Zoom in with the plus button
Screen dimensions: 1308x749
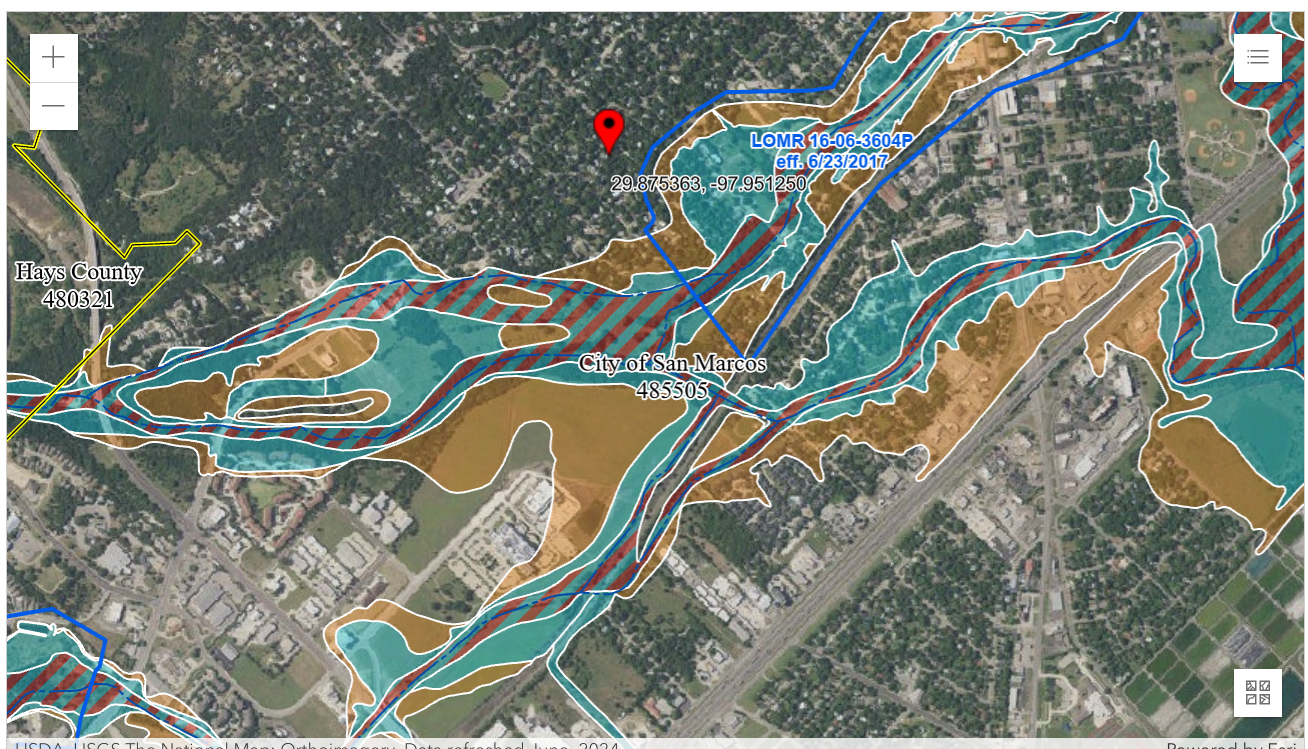click(x=54, y=58)
